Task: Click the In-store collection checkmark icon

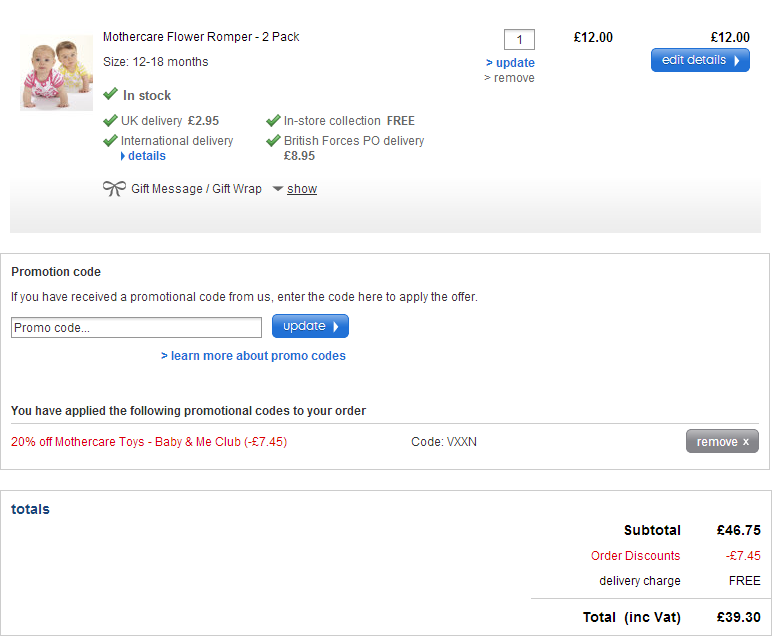Action: coord(273,121)
